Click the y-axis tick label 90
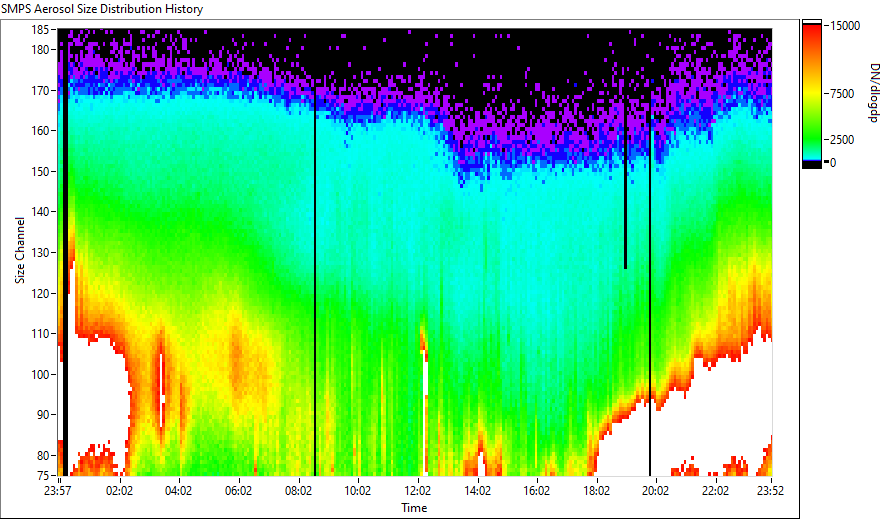This screenshot has width=884, height=519. point(43,415)
